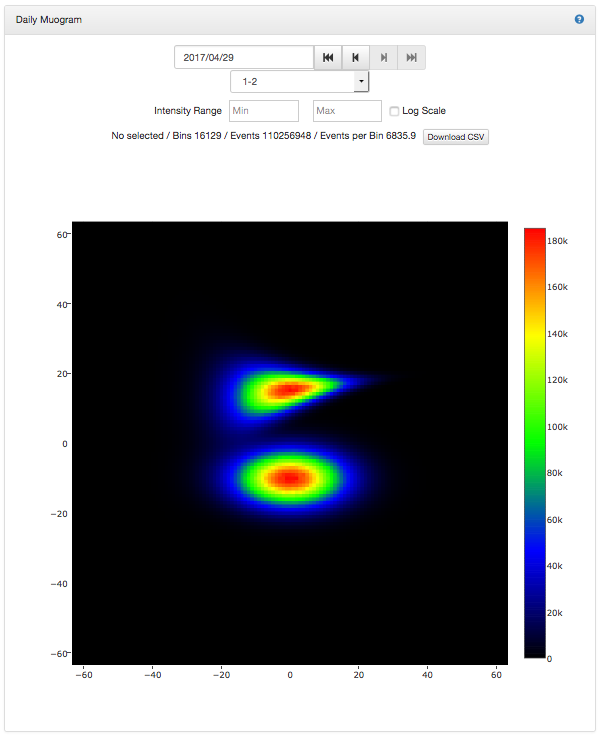The width and height of the screenshot is (600, 737).
Task: Click the lower red hotspot in heatmap
Action: (290, 478)
